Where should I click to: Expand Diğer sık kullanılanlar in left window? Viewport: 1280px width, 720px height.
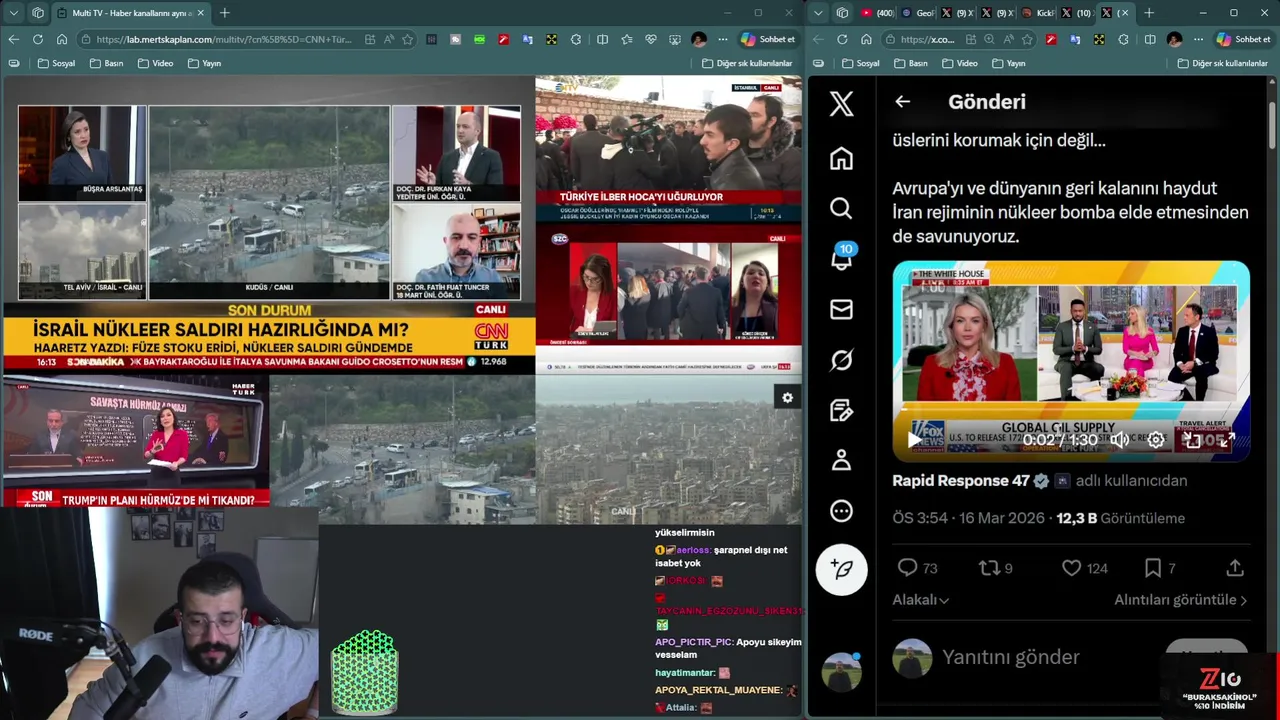pyautogui.click(x=747, y=63)
